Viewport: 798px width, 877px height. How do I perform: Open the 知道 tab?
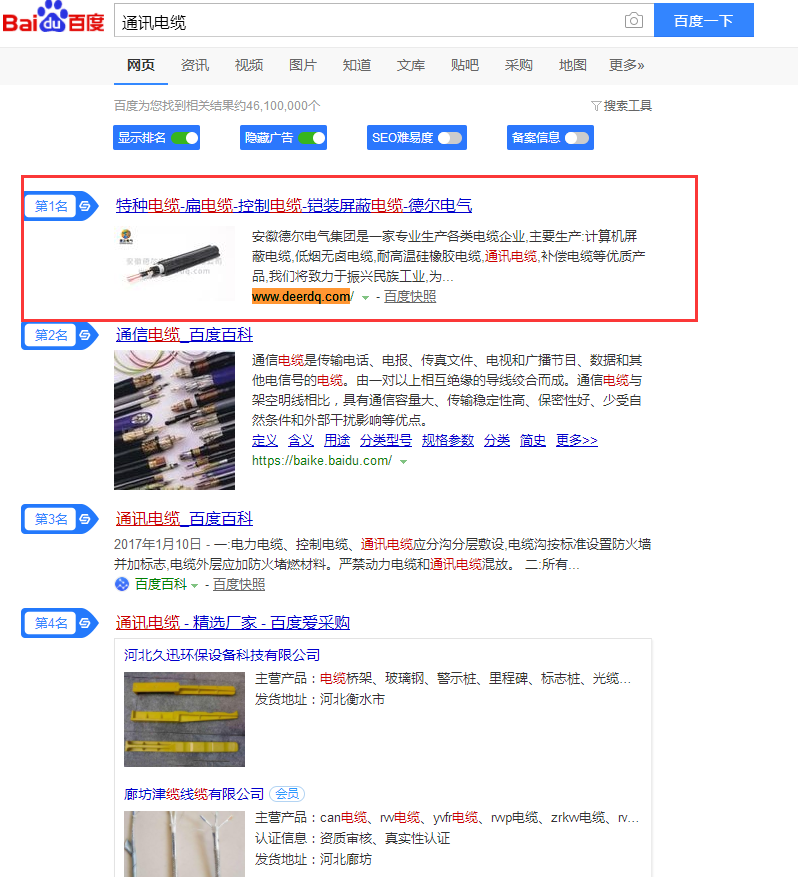click(357, 65)
